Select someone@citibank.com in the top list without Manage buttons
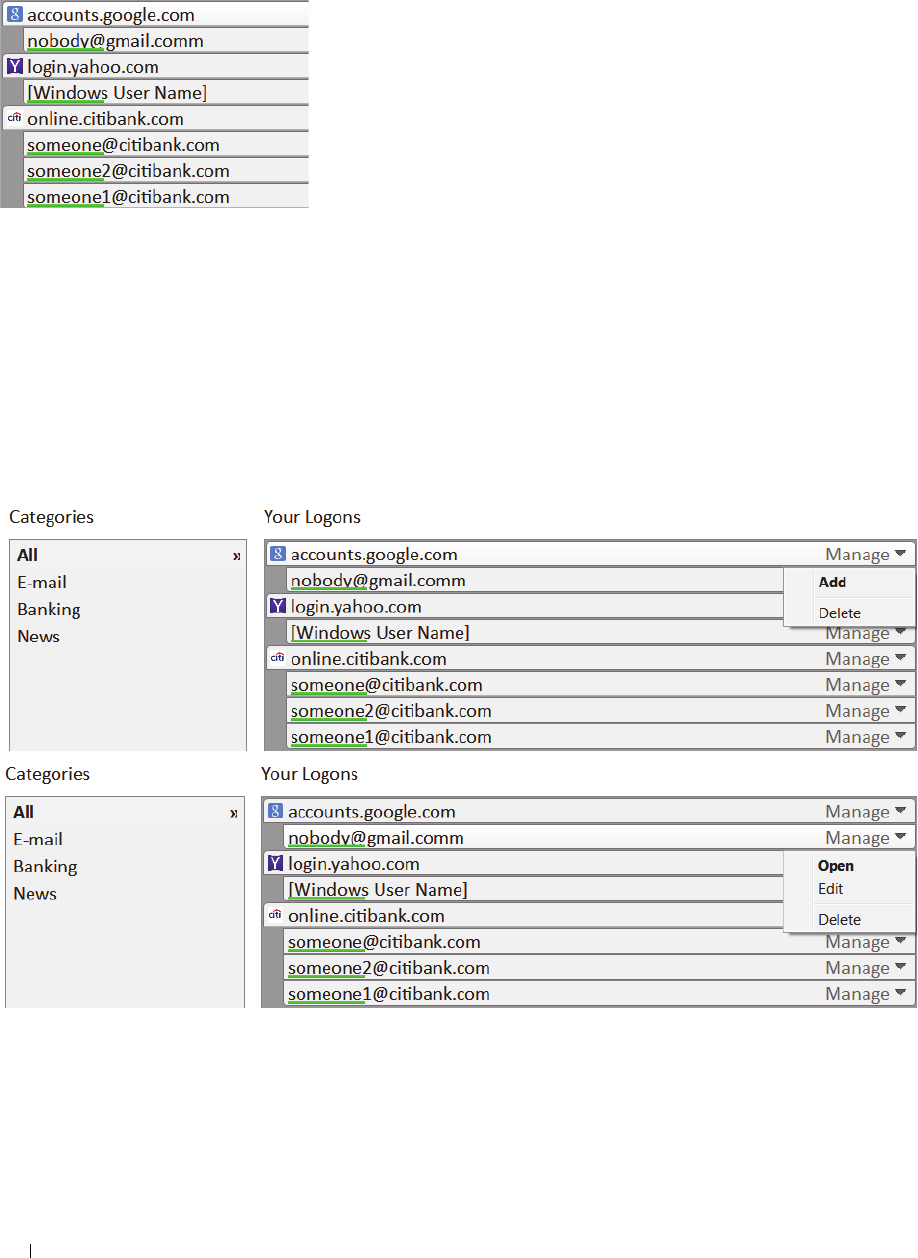 (x=166, y=145)
